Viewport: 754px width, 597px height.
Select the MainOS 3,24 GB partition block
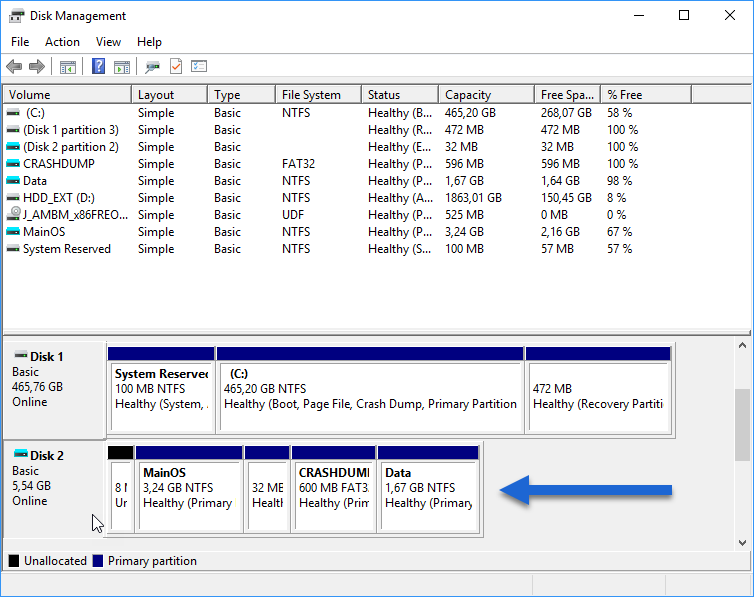tap(189, 489)
